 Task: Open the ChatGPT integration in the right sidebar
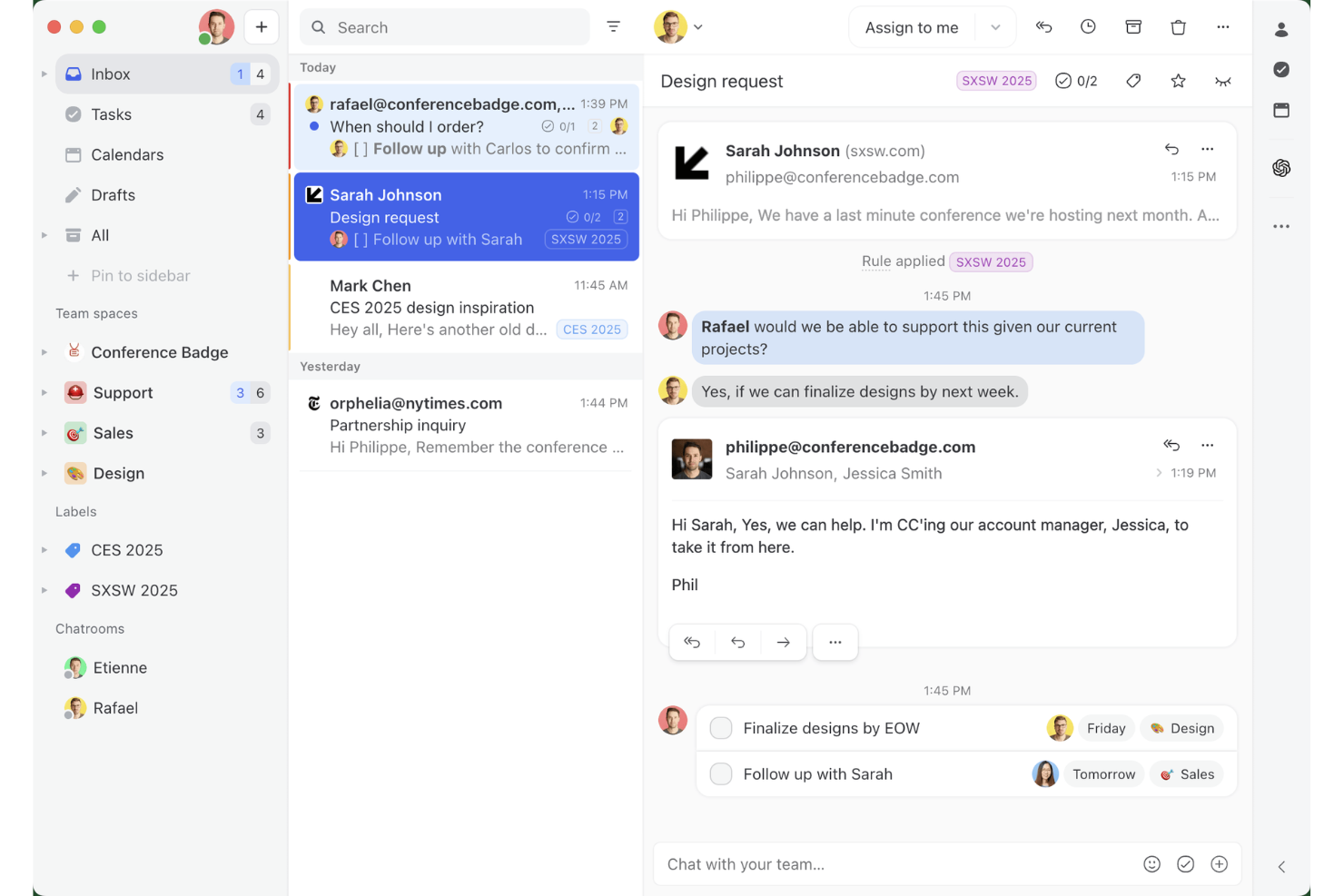pyautogui.click(x=1281, y=168)
